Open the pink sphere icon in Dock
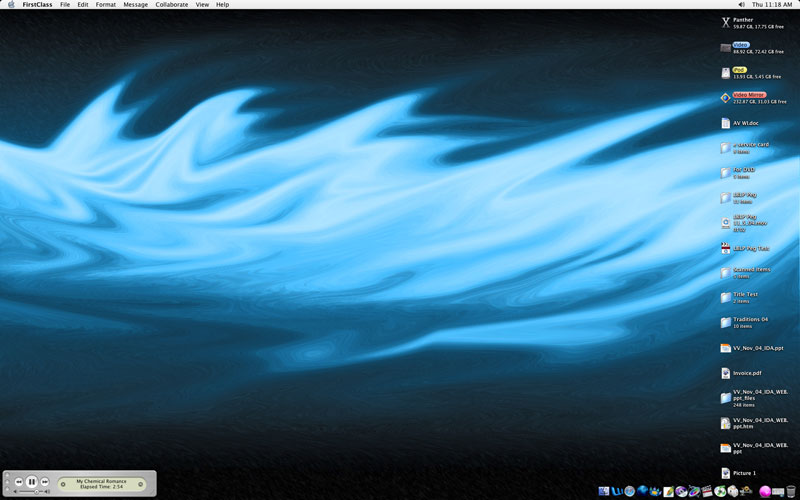Screen dimensions: 800x500 765,492
